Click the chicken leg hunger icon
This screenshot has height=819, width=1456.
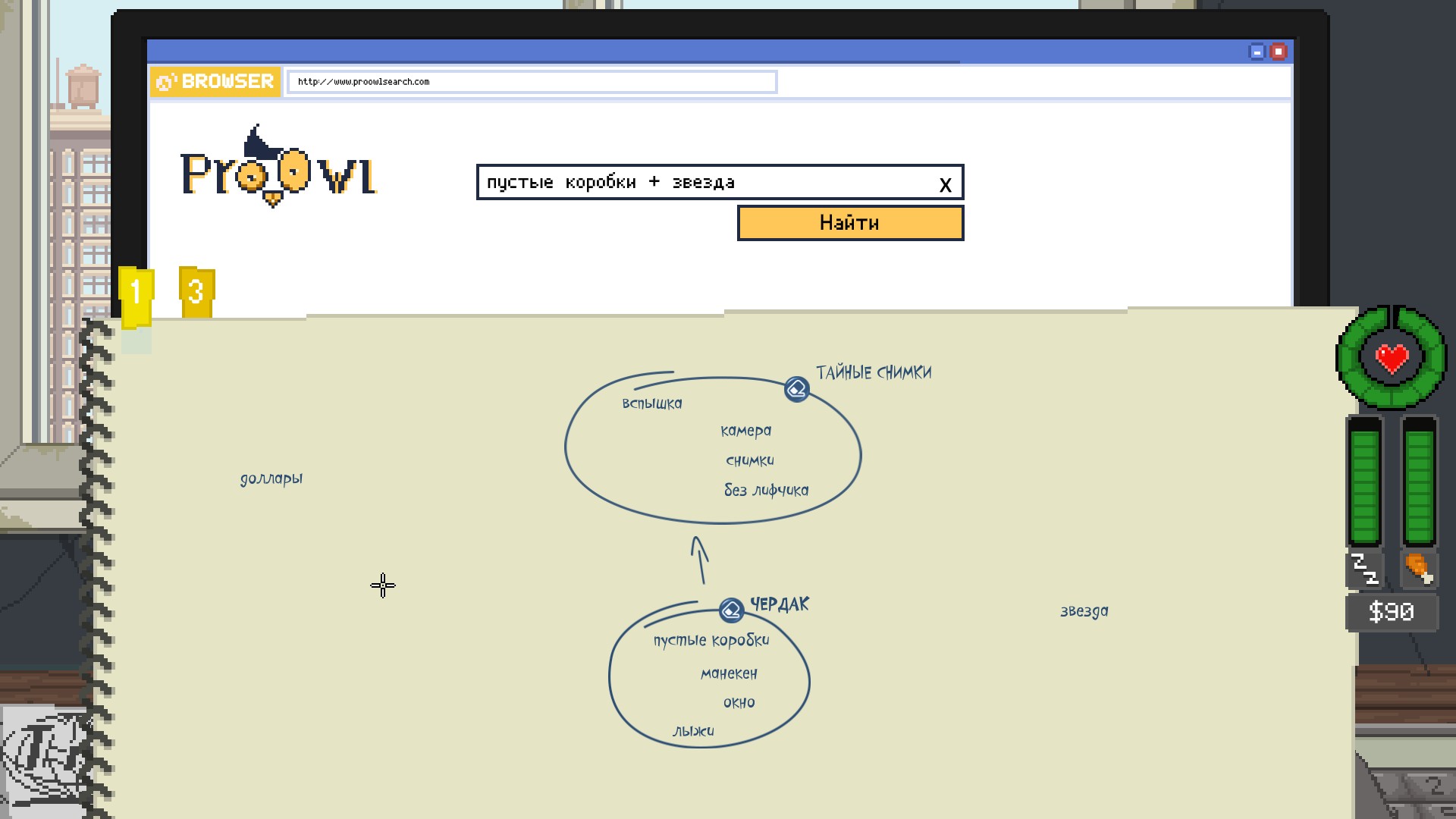[1418, 569]
